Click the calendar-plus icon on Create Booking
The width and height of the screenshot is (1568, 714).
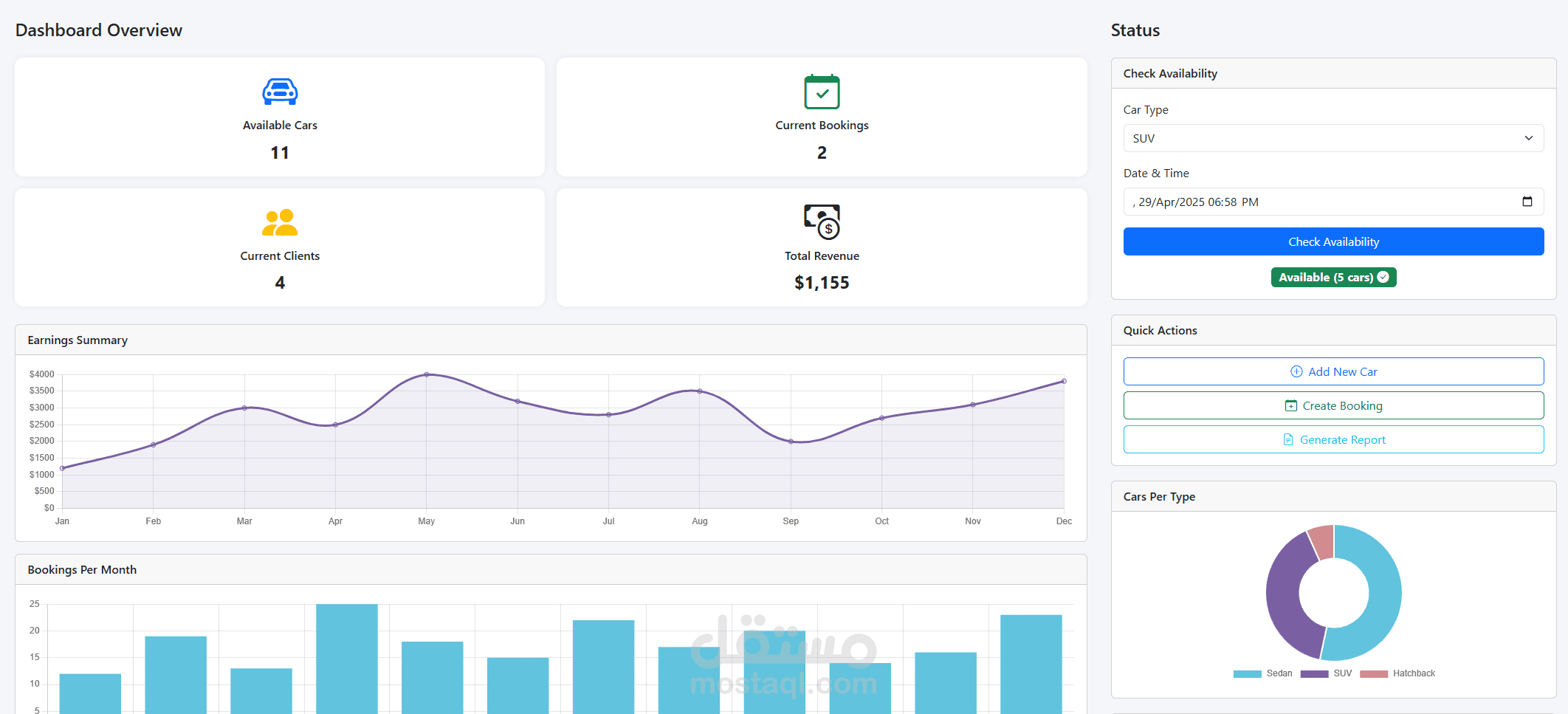click(x=1291, y=405)
